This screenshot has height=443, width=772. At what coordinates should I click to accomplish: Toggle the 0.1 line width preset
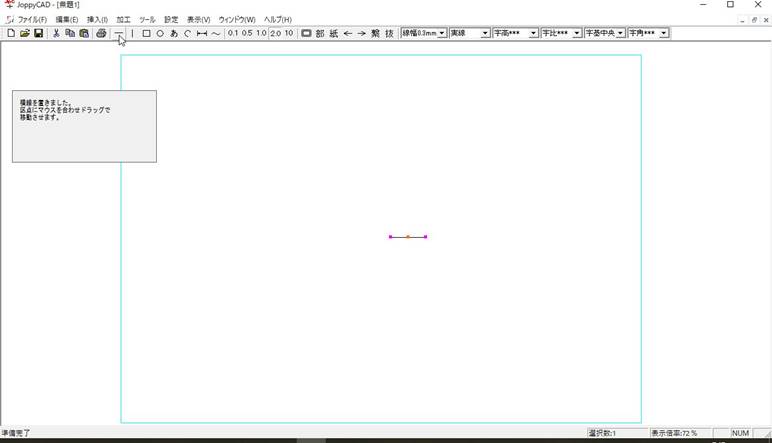point(233,33)
